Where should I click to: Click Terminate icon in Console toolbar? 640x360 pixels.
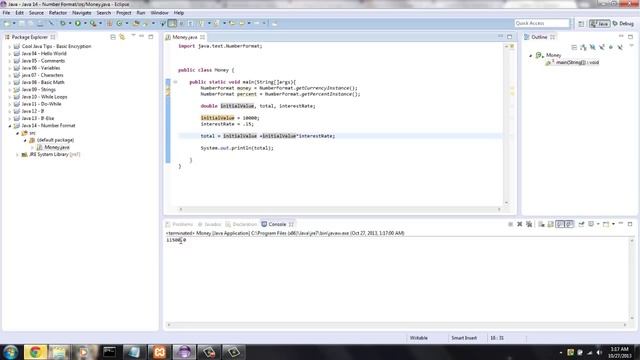point(510,224)
